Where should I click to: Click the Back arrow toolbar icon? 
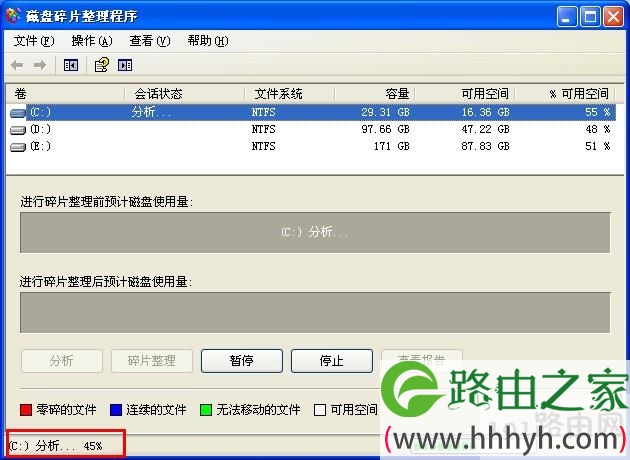coord(17,65)
